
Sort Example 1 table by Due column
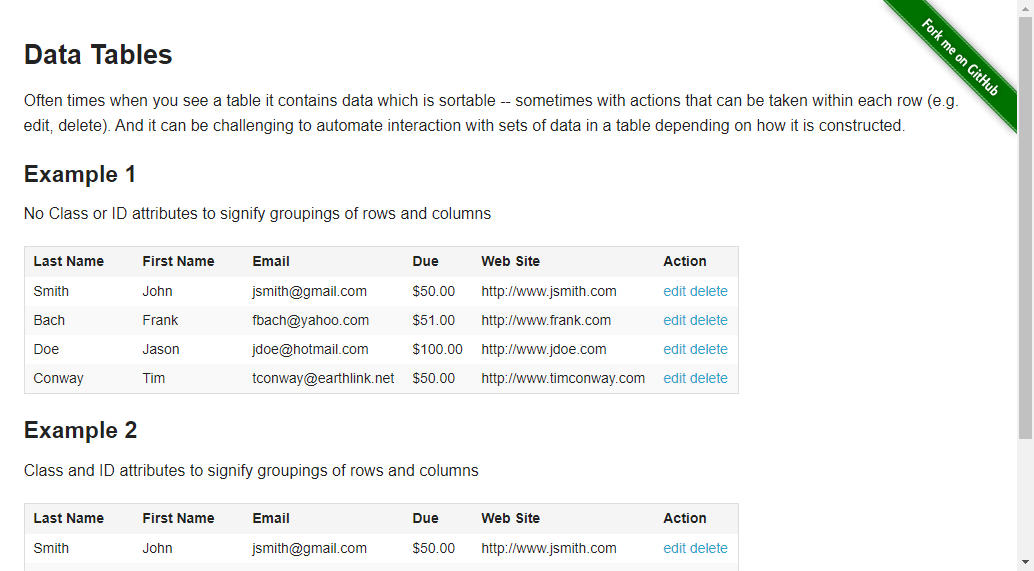pyautogui.click(x=425, y=261)
